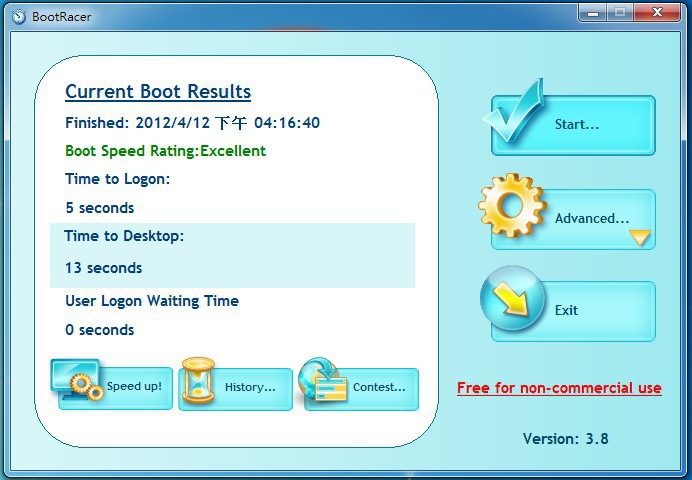
Task: Open the Advanced... options button
Action: pyautogui.click(x=573, y=219)
